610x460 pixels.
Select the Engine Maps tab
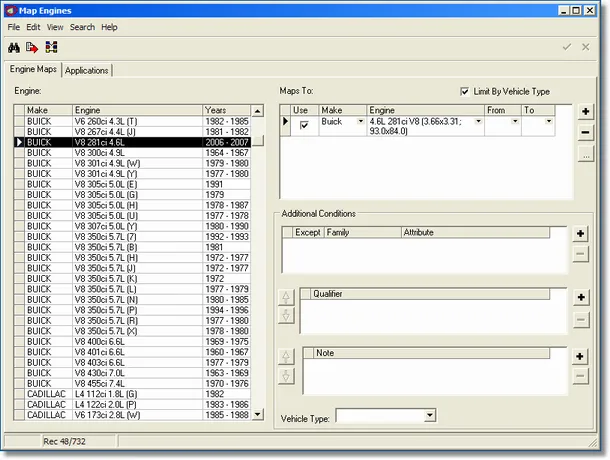pyautogui.click(x=33, y=69)
